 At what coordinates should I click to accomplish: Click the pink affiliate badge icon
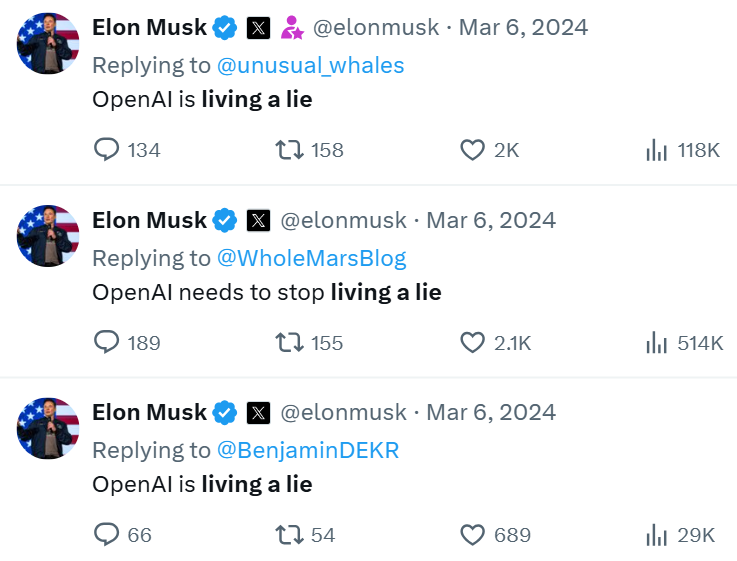[x=291, y=28]
